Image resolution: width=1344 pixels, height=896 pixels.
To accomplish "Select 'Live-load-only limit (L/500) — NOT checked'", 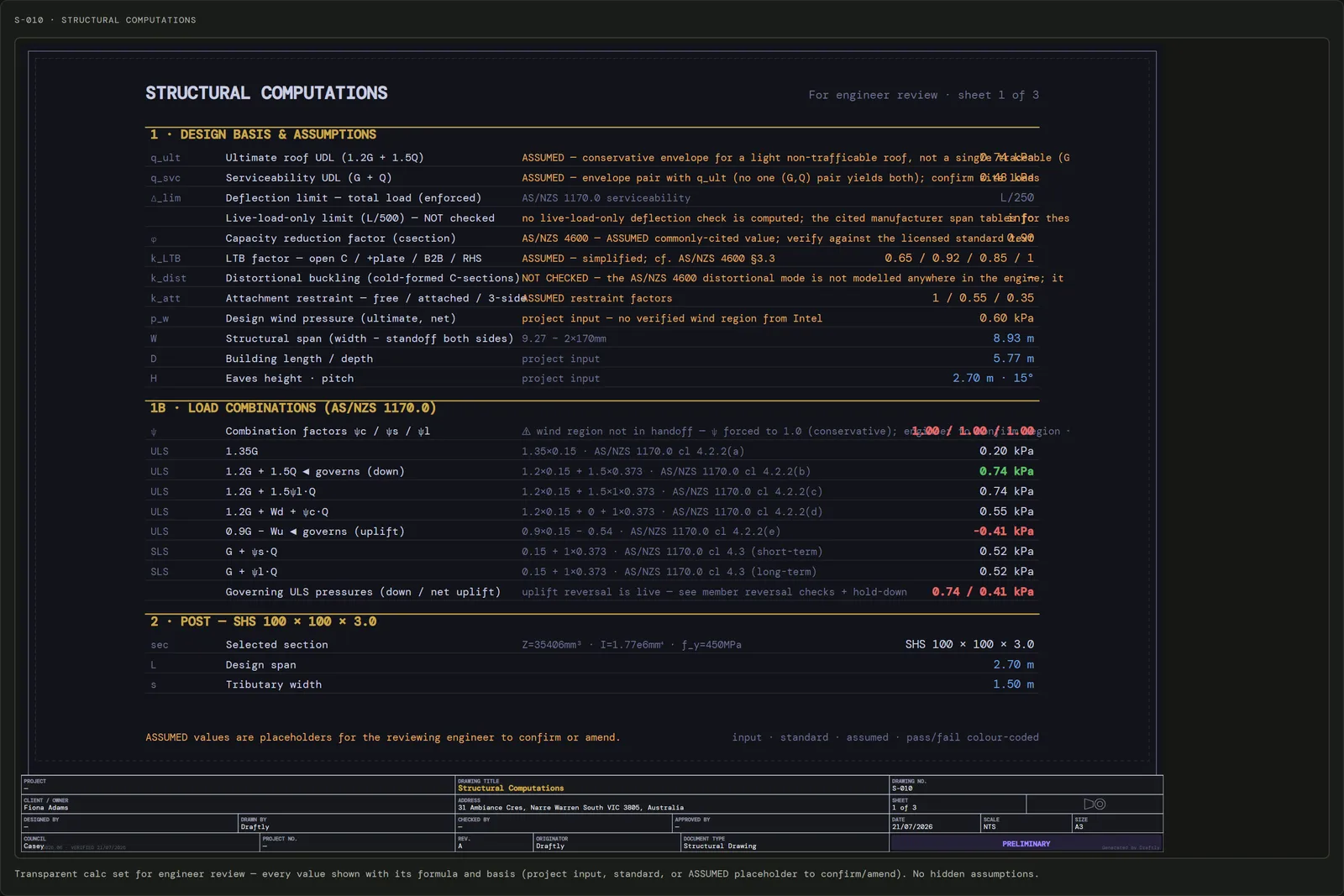I will (x=360, y=218).
